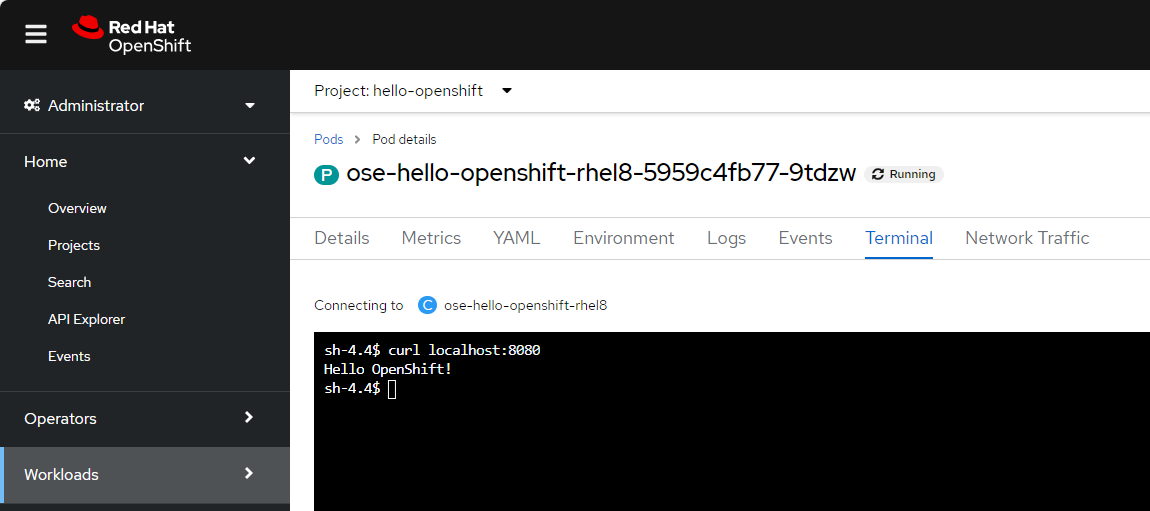This screenshot has height=511, width=1150.
Task: Open Projects in the Home menu
Action: coord(74,245)
